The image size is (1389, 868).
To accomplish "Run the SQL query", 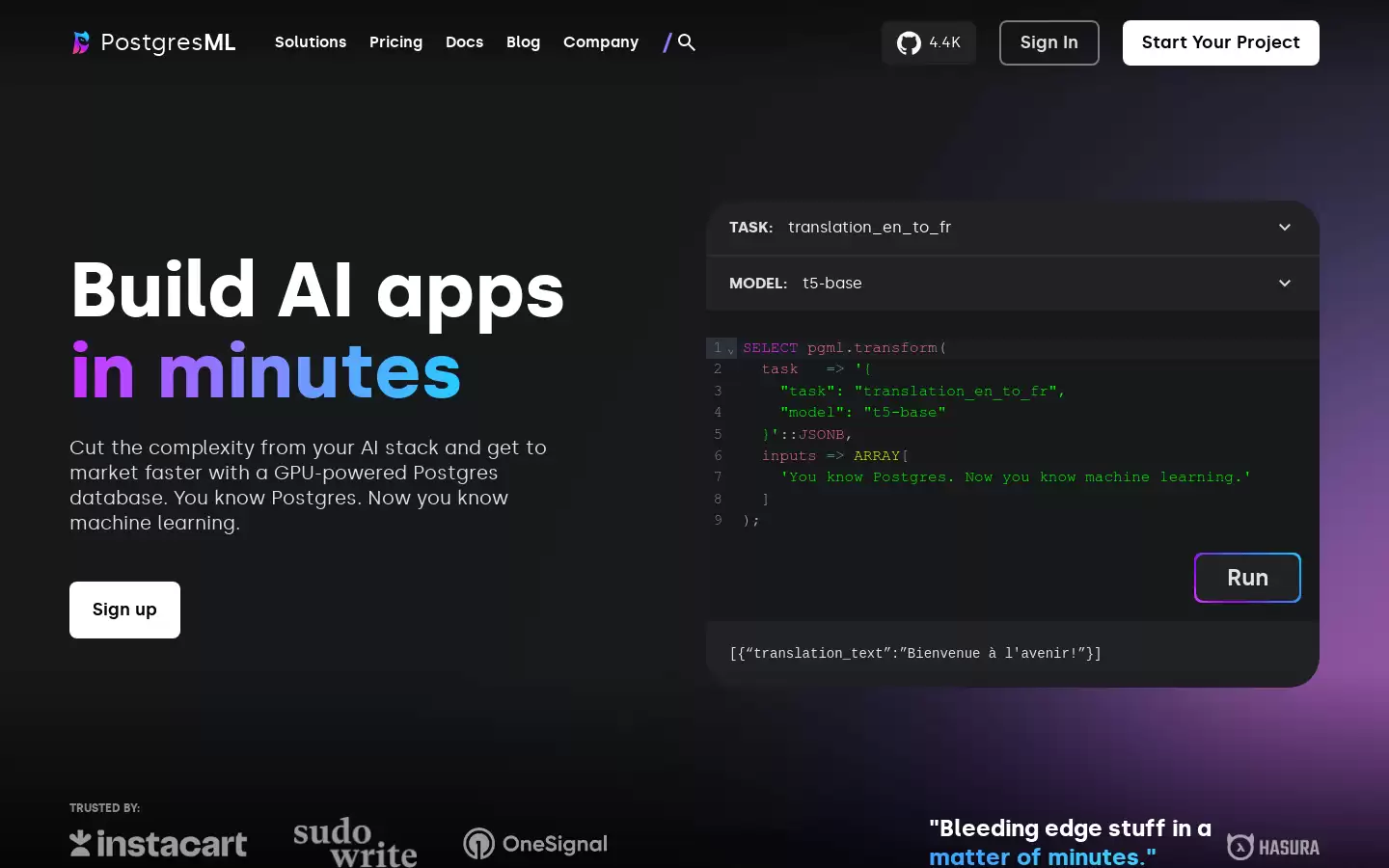I will (x=1247, y=578).
